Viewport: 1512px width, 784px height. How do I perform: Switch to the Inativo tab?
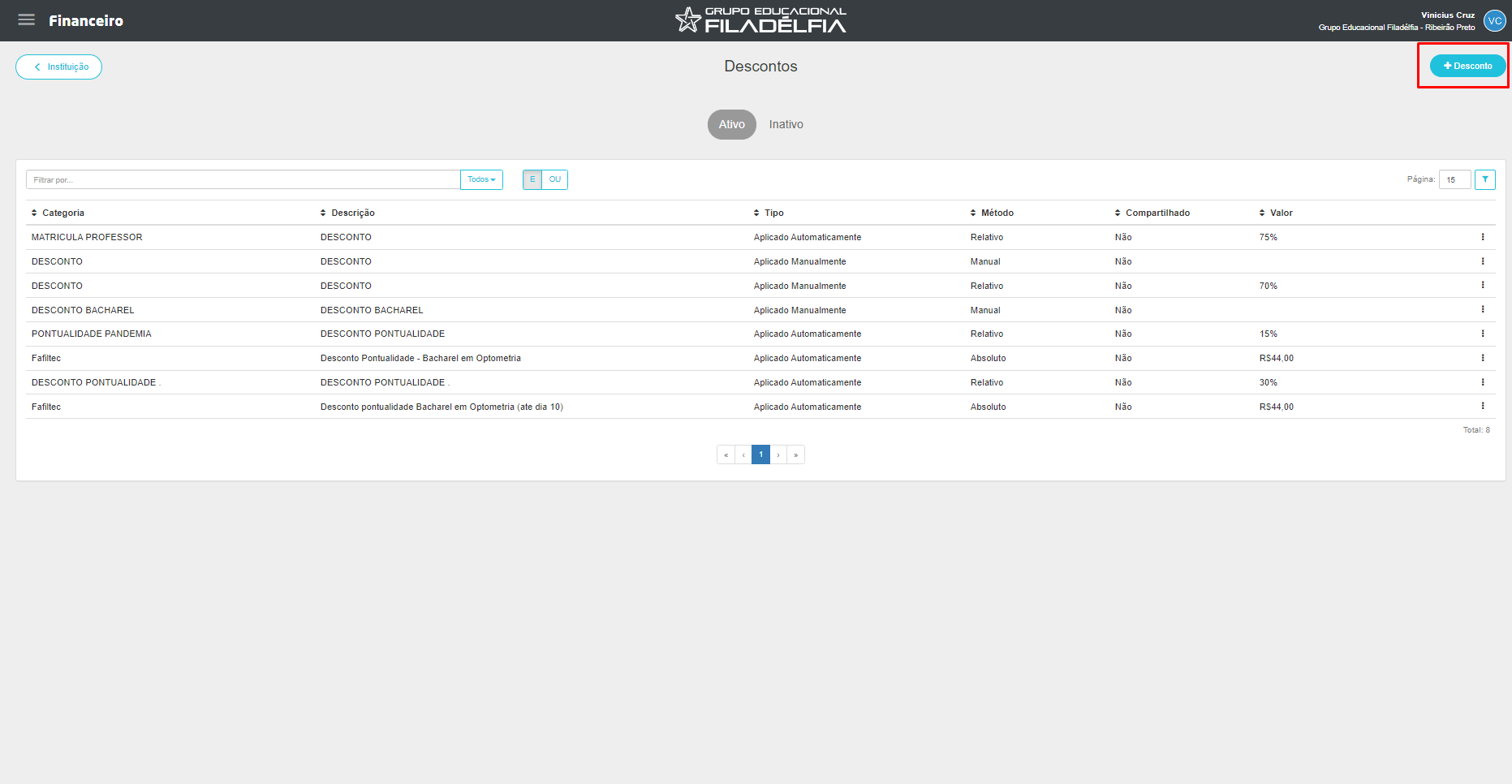pyautogui.click(x=786, y=124)
